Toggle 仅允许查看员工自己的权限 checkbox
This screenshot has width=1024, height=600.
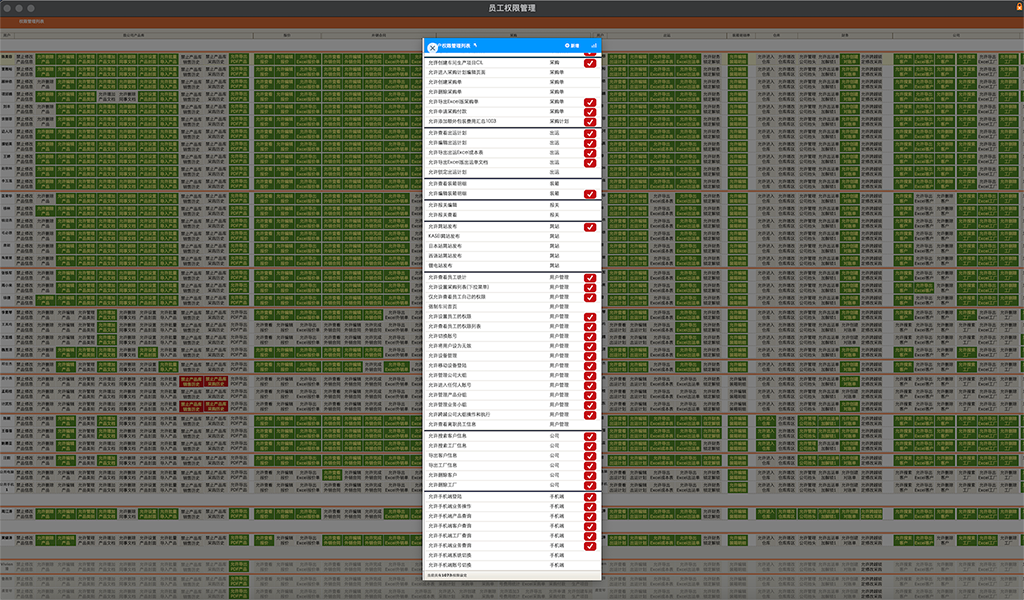[590, 297]
